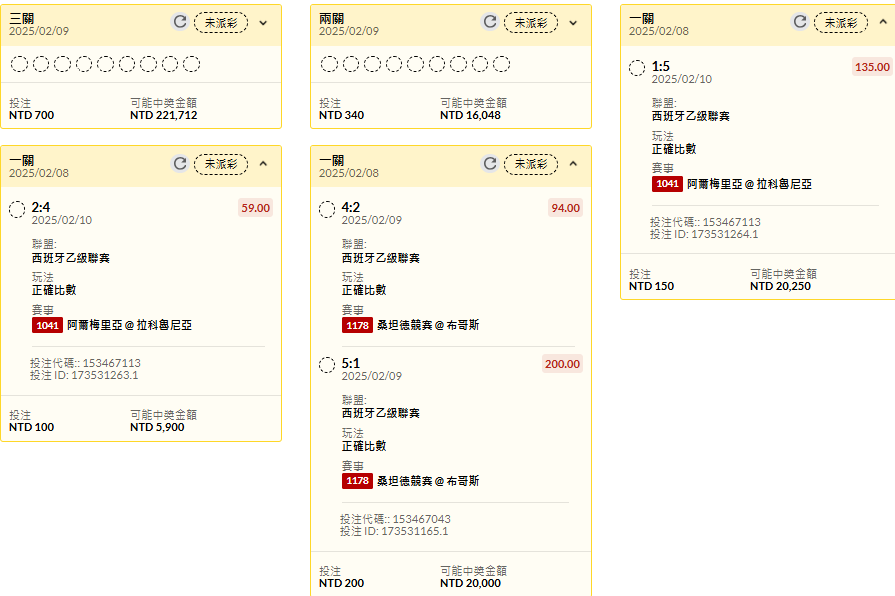Click the 59.00 odds tag

tap(255, 208)
